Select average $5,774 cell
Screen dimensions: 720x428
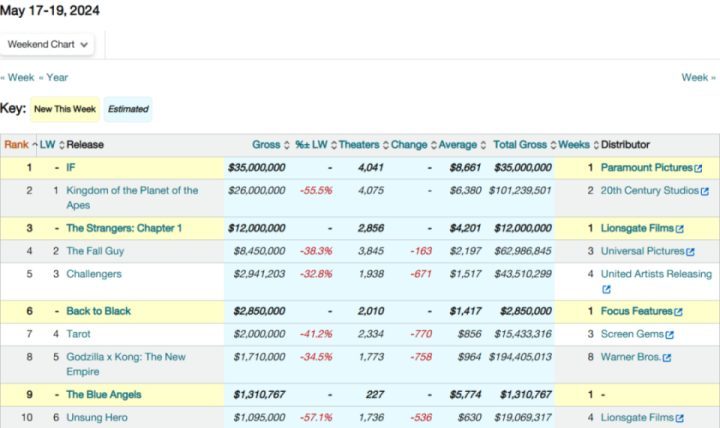tap(465, 394)
